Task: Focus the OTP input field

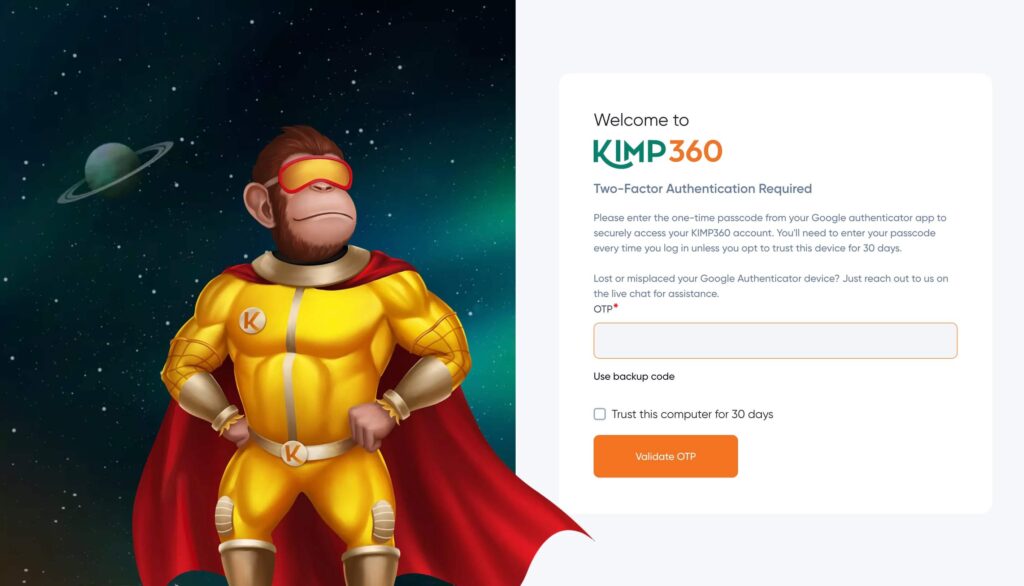Action: click(775, 340)
